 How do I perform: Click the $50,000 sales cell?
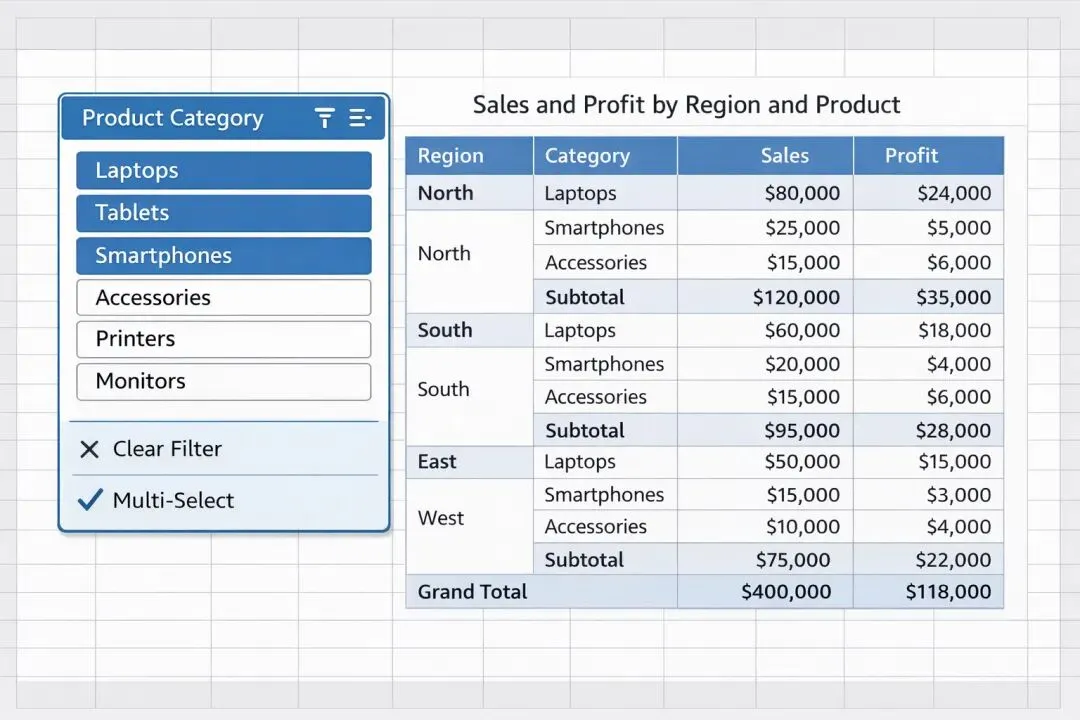[x=765, y=462]
